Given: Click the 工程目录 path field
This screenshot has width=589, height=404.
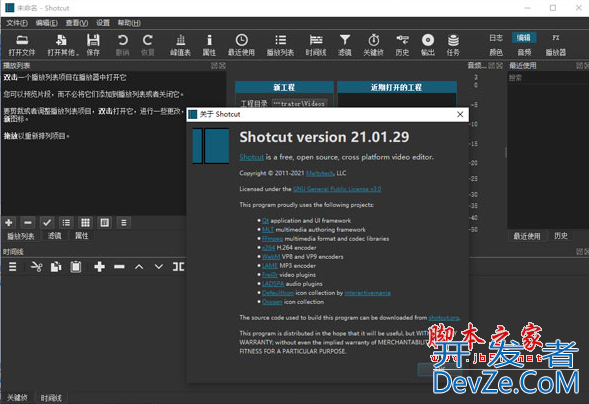Looking at the screenshot, I should [299, 104].
